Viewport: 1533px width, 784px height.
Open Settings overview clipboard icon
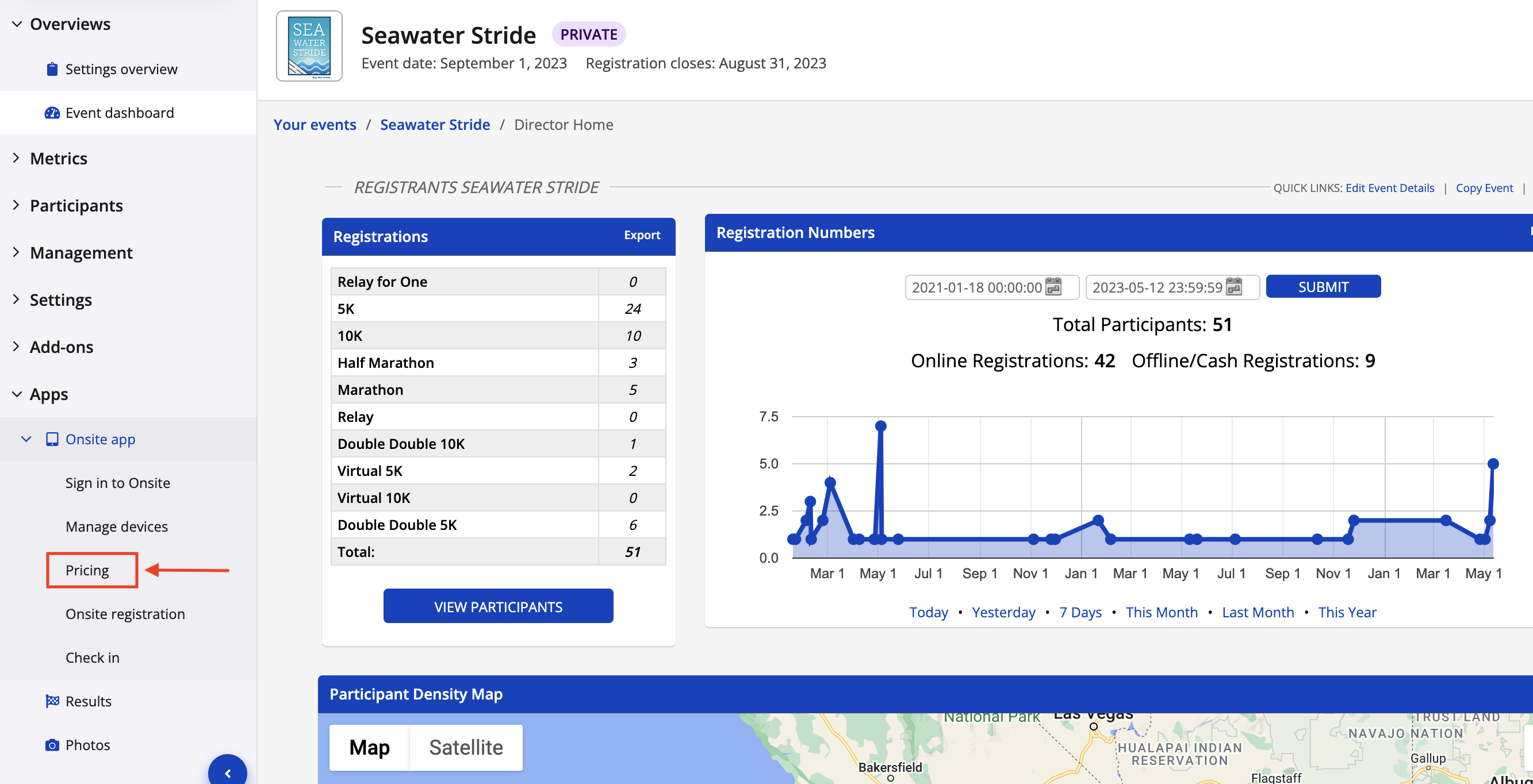(x=52, y=69)
